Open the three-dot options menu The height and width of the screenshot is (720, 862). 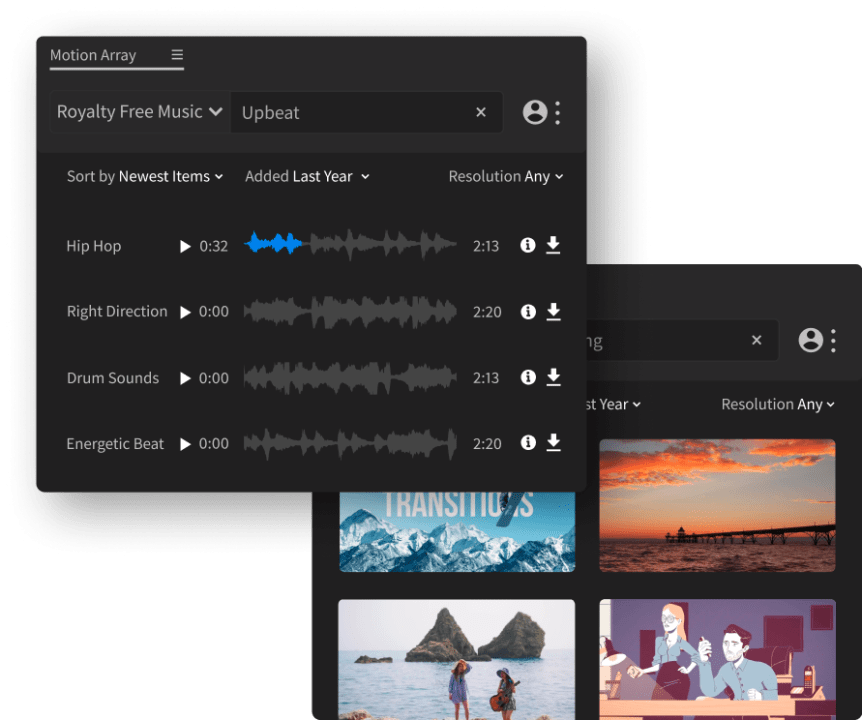[557, 112]
